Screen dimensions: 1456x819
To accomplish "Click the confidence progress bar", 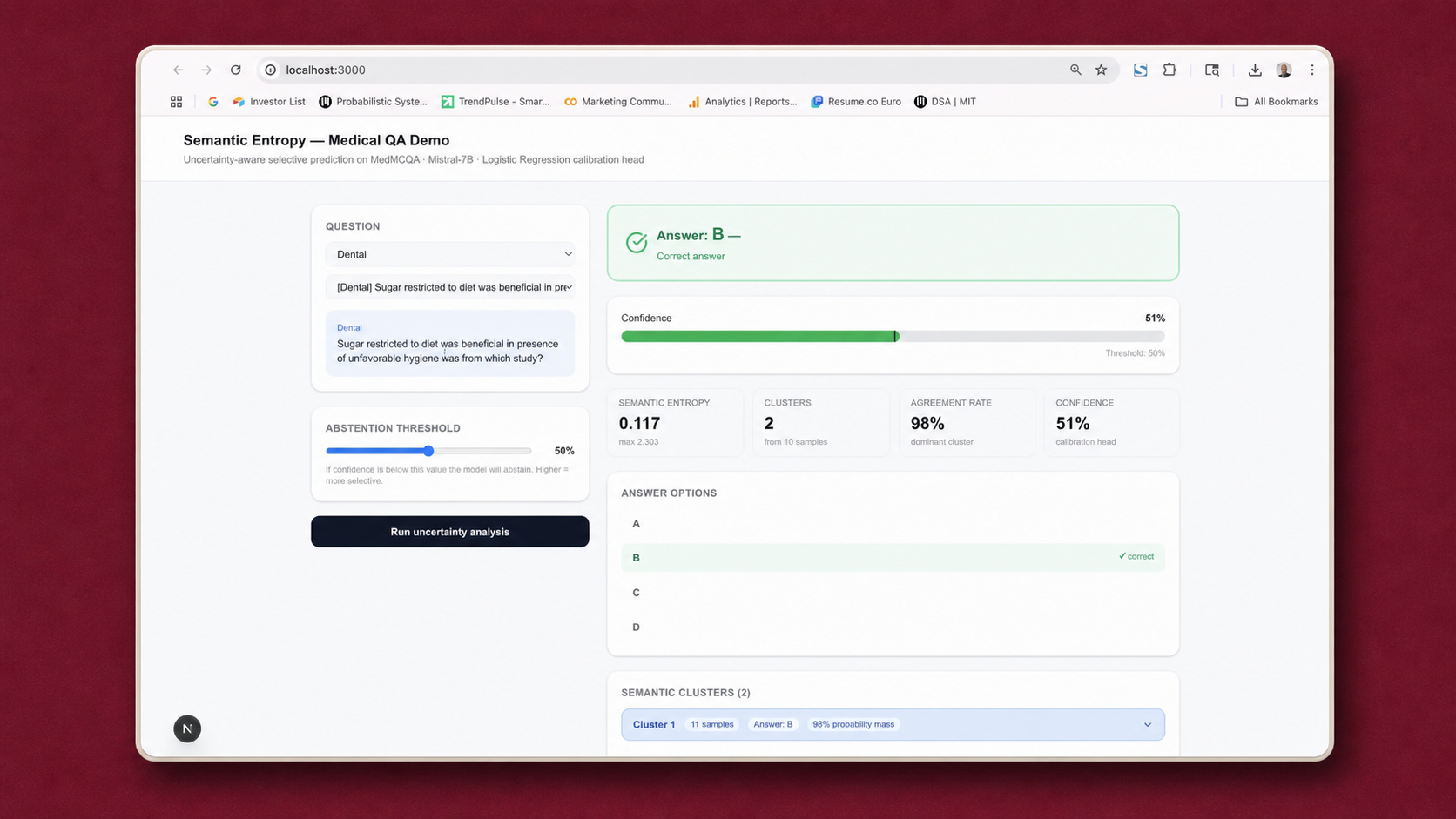I will coord(893,336).
